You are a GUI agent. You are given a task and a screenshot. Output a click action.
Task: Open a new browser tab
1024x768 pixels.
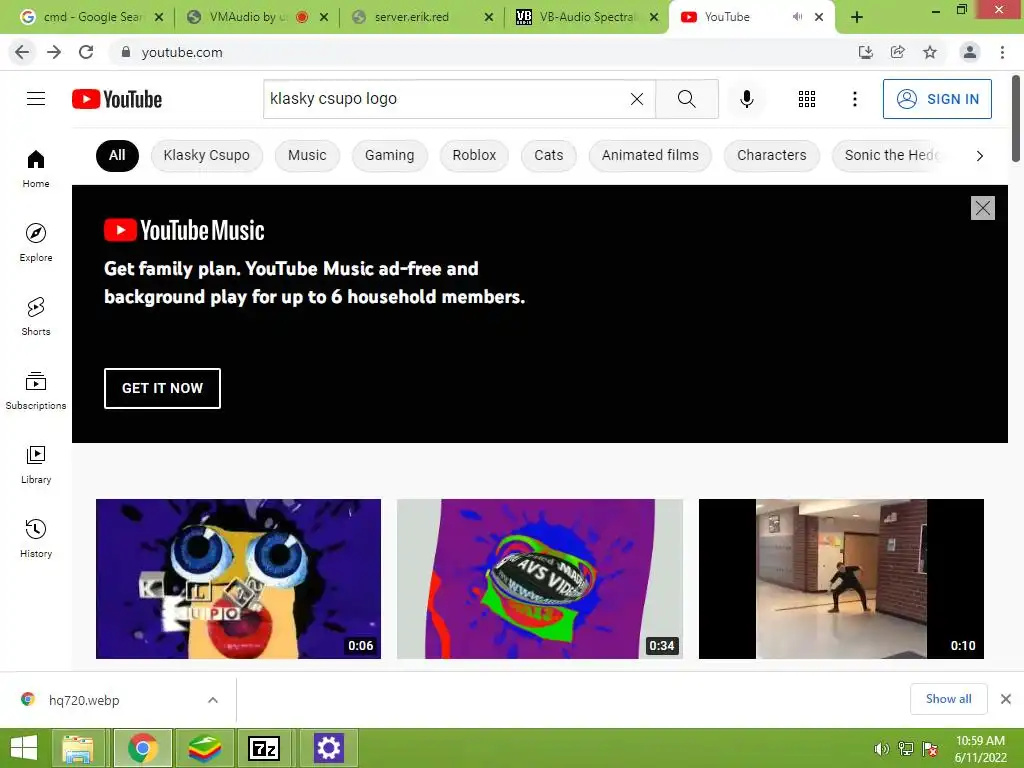tap(857, 18)
